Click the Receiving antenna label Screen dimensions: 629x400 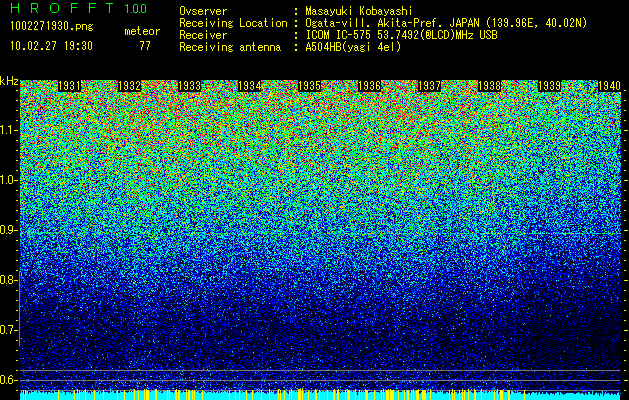pos(230,47)
